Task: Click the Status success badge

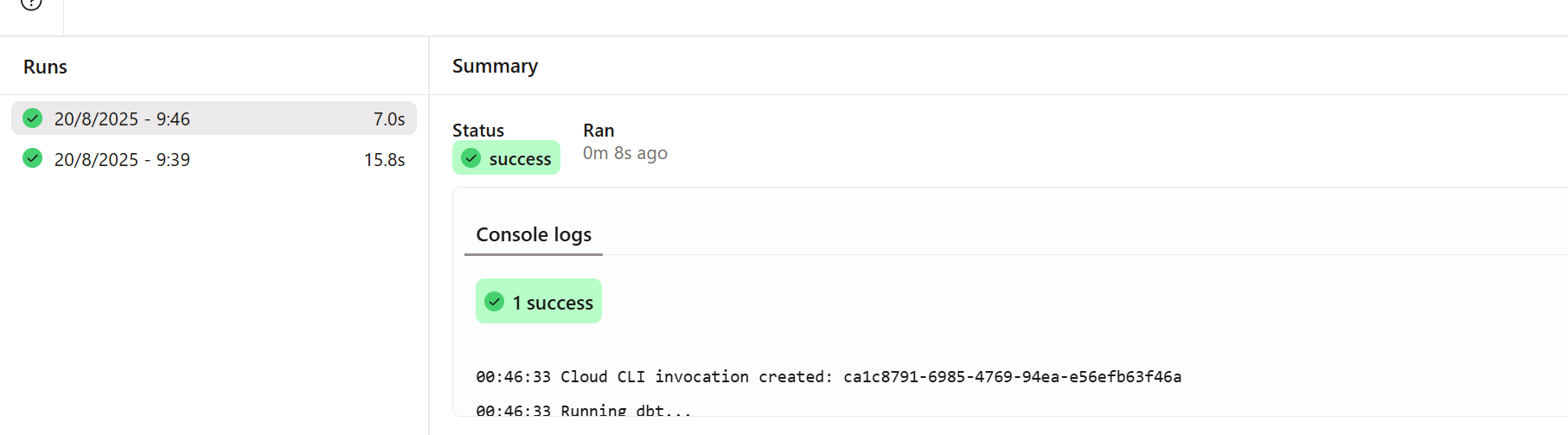Action: click(x=506, y=157)
